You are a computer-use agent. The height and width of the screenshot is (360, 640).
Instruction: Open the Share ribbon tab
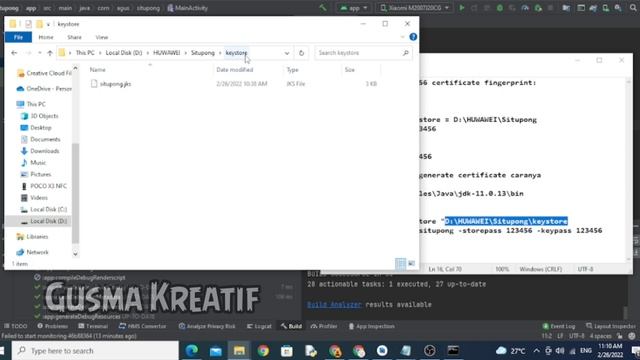pos(74,37)
